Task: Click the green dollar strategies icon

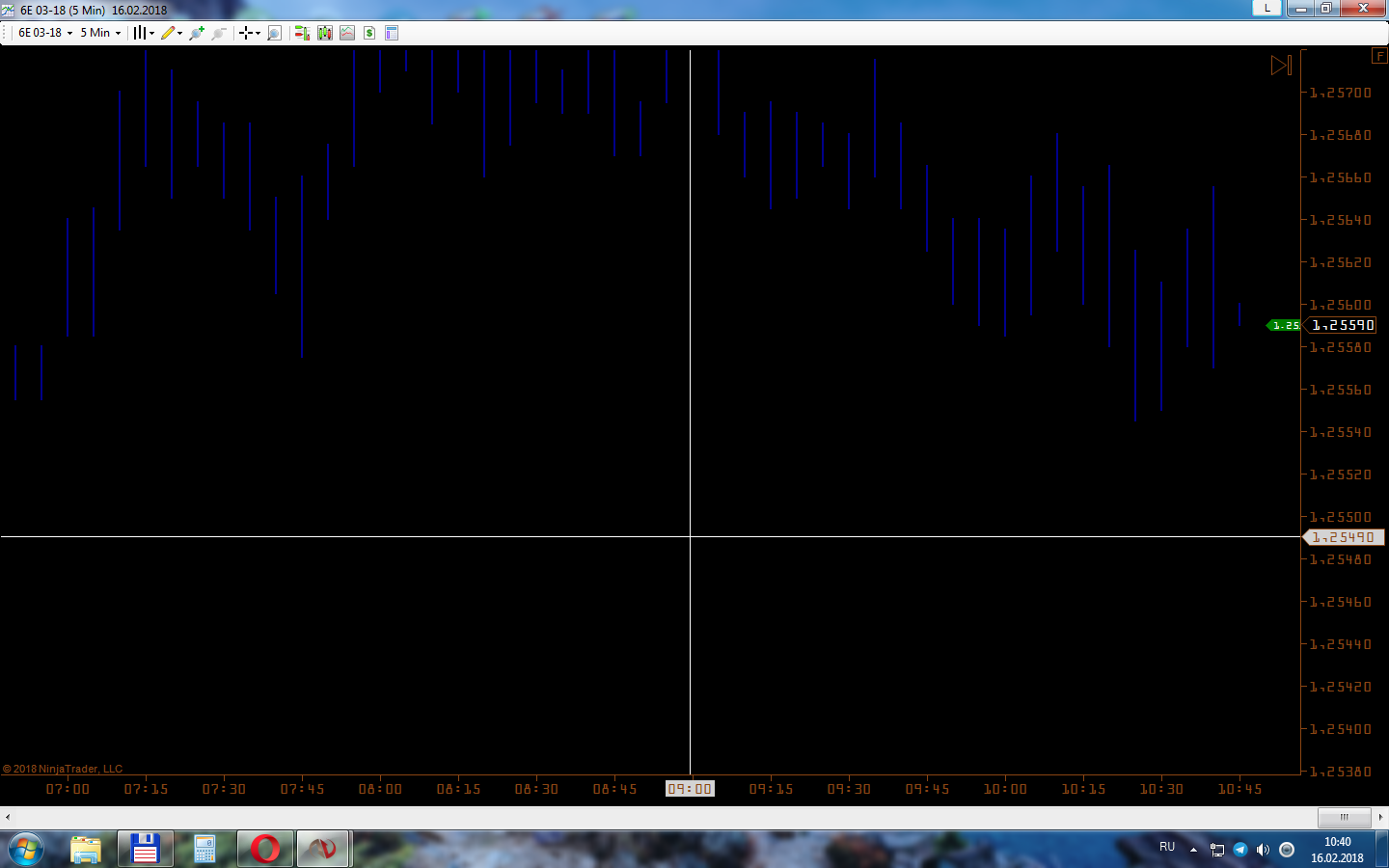Action: 369,33
